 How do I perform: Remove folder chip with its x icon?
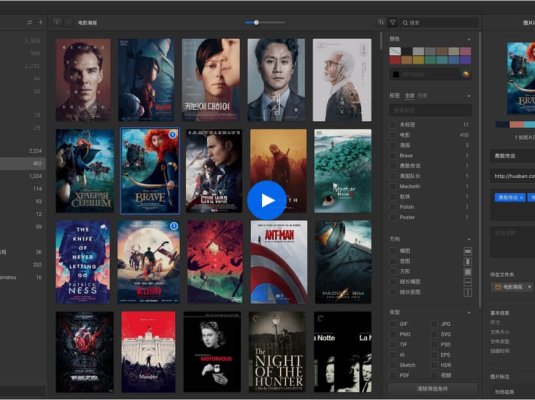coord(529,287)
